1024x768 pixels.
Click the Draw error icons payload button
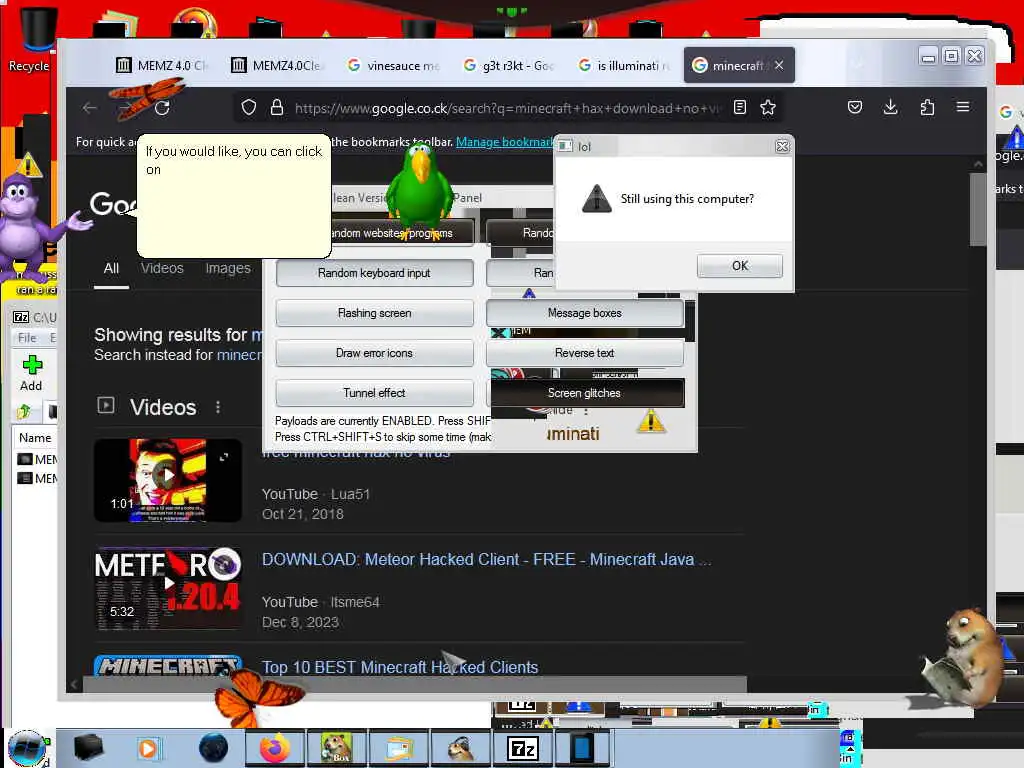[374, 353]
